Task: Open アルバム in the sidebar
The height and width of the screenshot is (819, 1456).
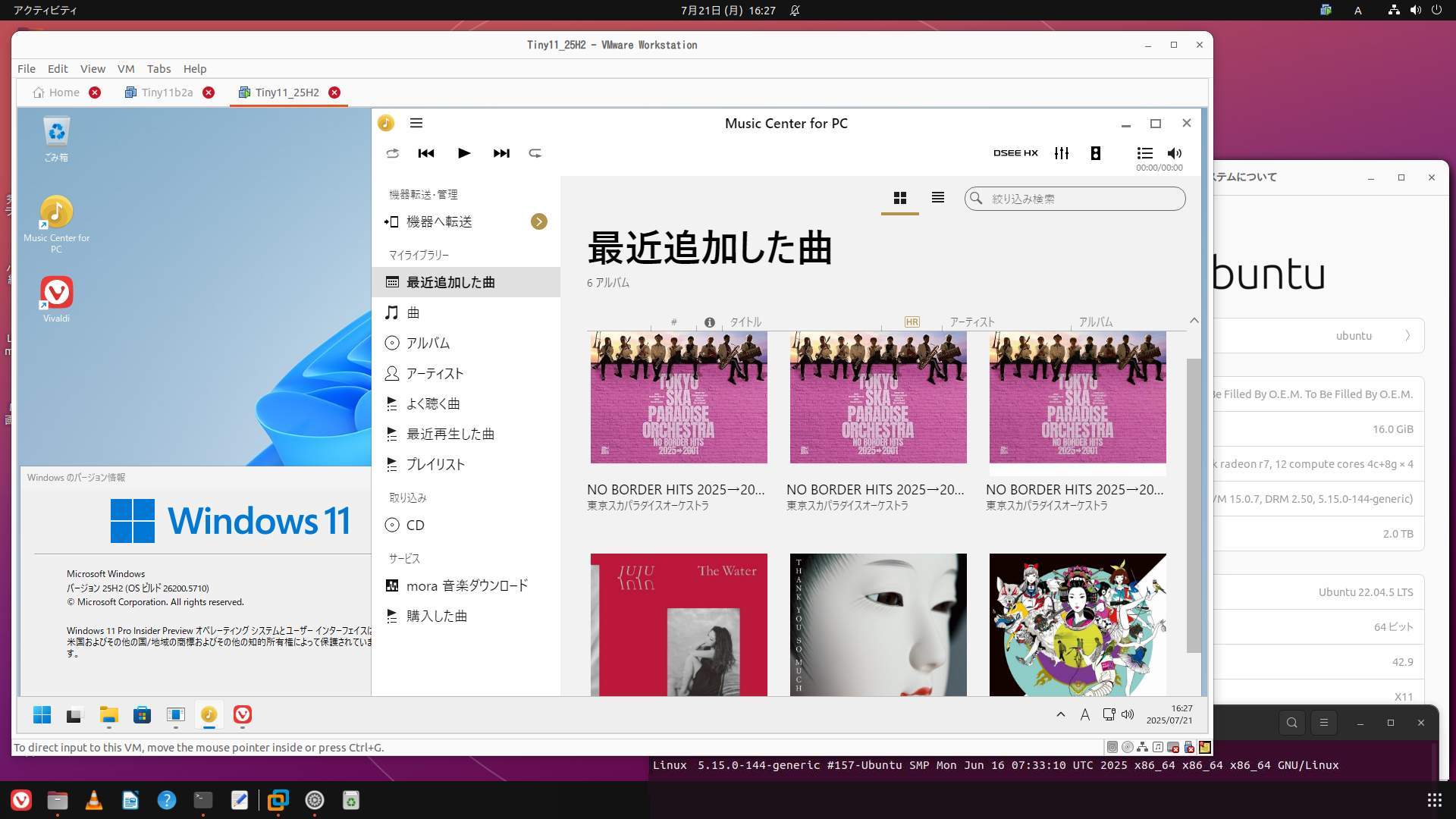Action: pyautogui.click(x=466, y=343)
